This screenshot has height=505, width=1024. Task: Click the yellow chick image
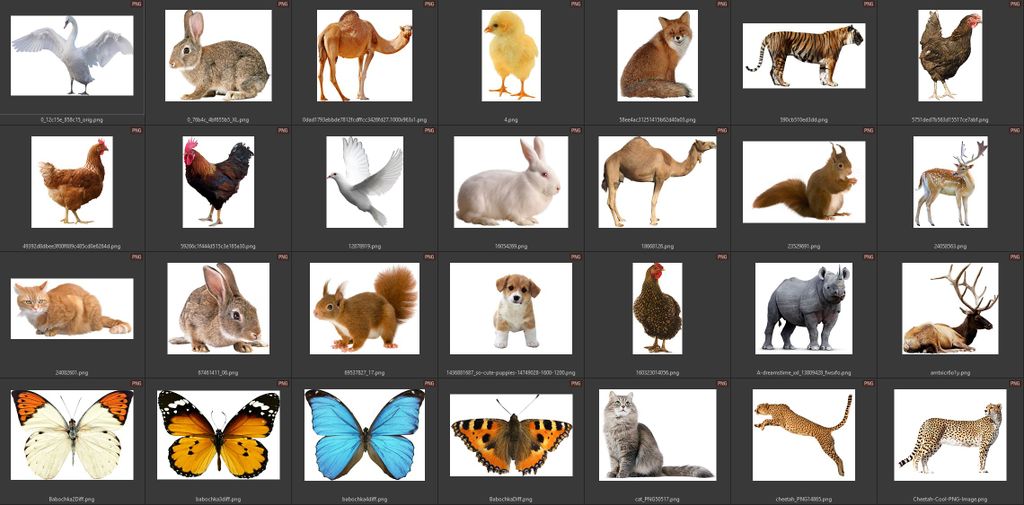(x=511, y=55)
